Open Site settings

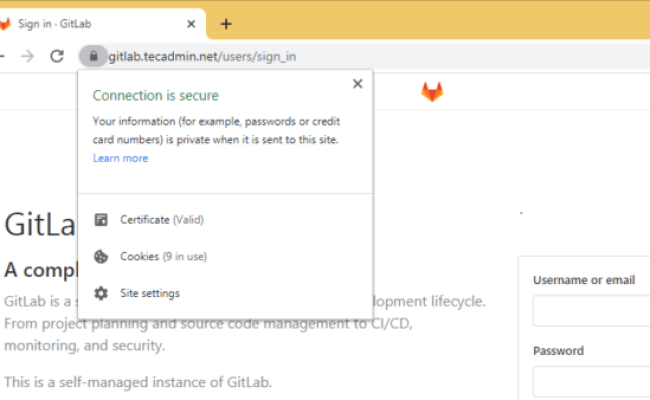pos(150,293)
